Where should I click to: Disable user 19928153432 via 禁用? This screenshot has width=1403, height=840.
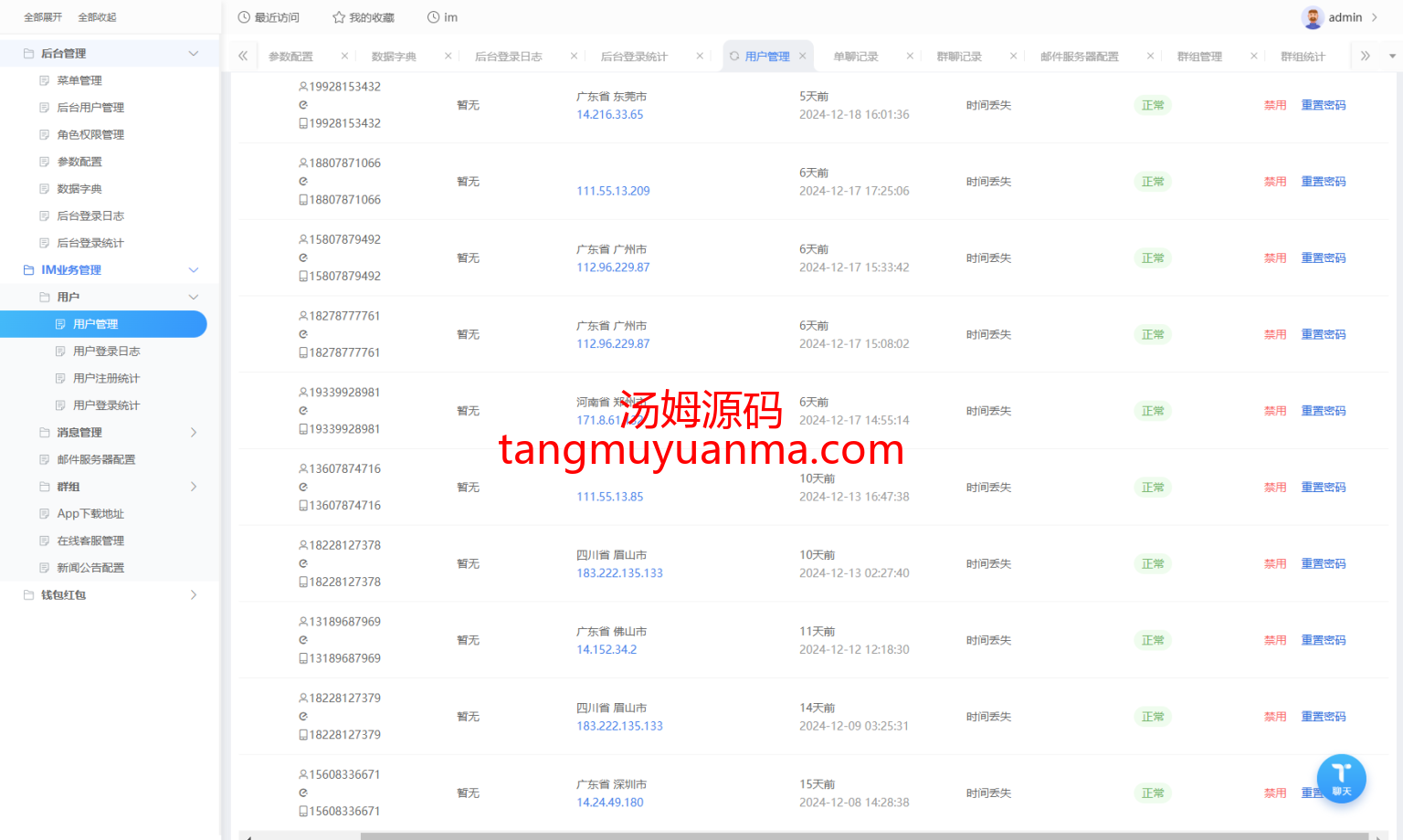[1274, 106]
